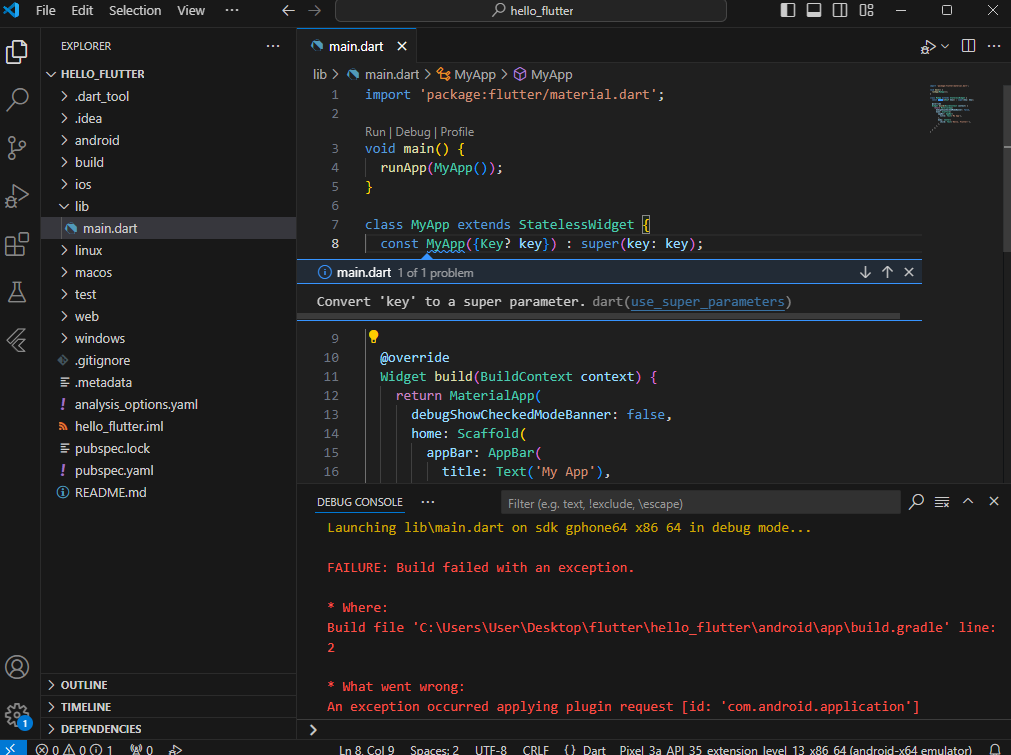Go to next problem arrow

[865, 272]
